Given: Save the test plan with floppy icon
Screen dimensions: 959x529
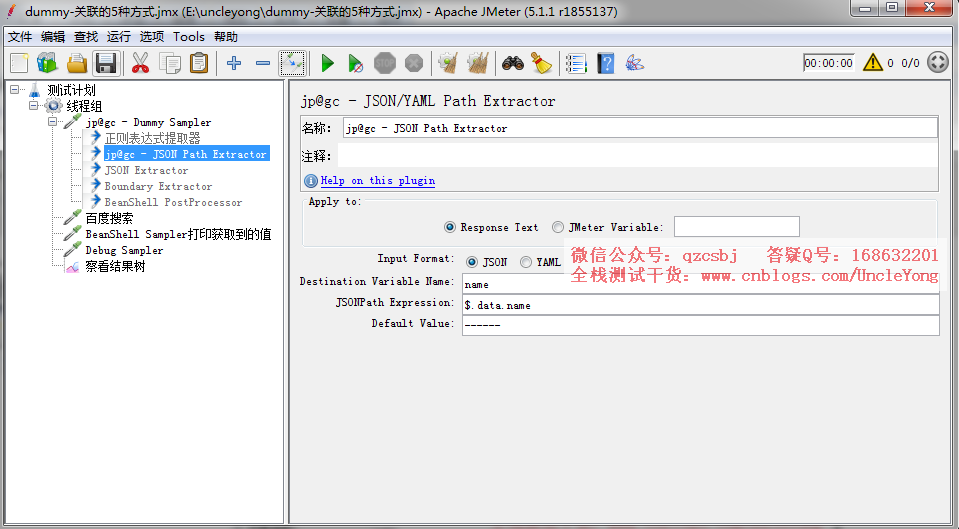Looking at the screenshot, I should [x=106, y=63].
